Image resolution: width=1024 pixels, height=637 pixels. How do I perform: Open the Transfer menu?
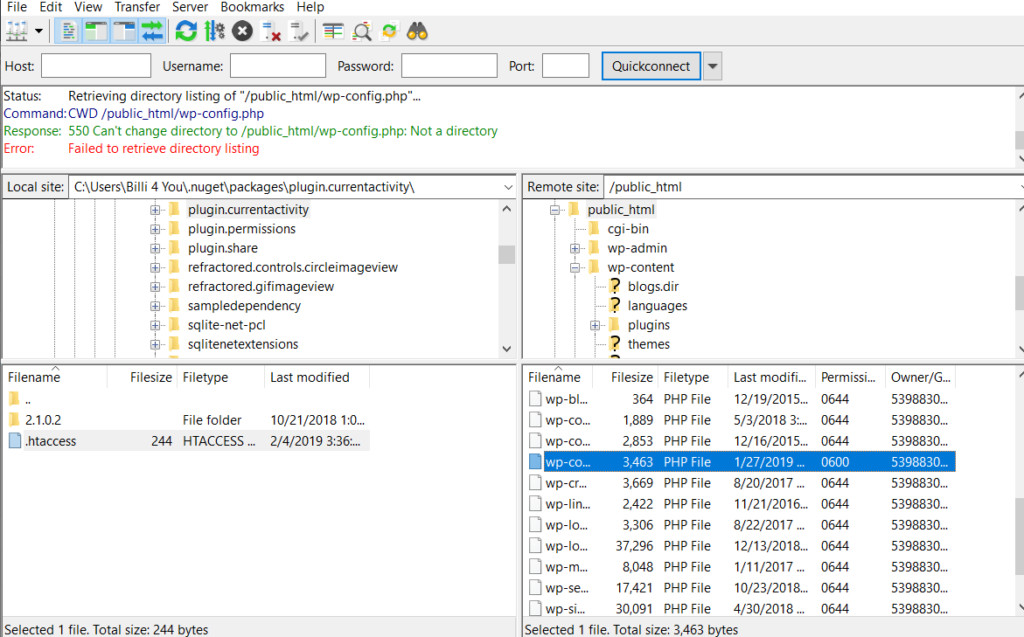coord(137,7)
